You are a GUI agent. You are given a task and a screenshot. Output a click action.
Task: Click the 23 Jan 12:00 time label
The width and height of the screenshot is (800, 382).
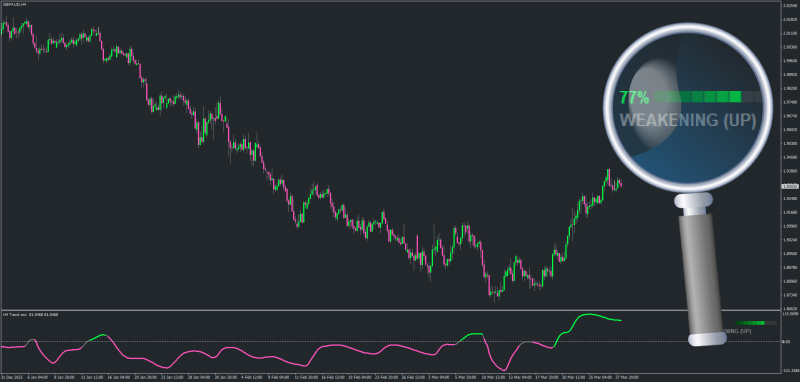click(172, 377)
